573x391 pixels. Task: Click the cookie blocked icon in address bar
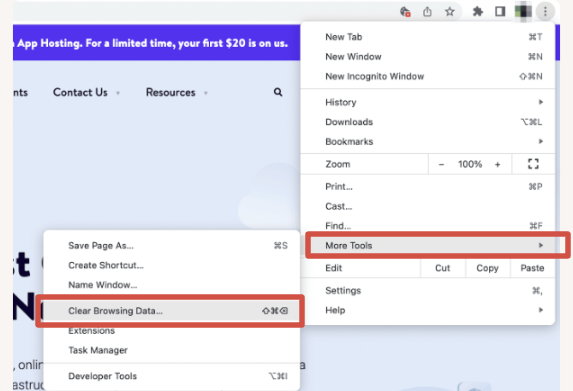405,12
